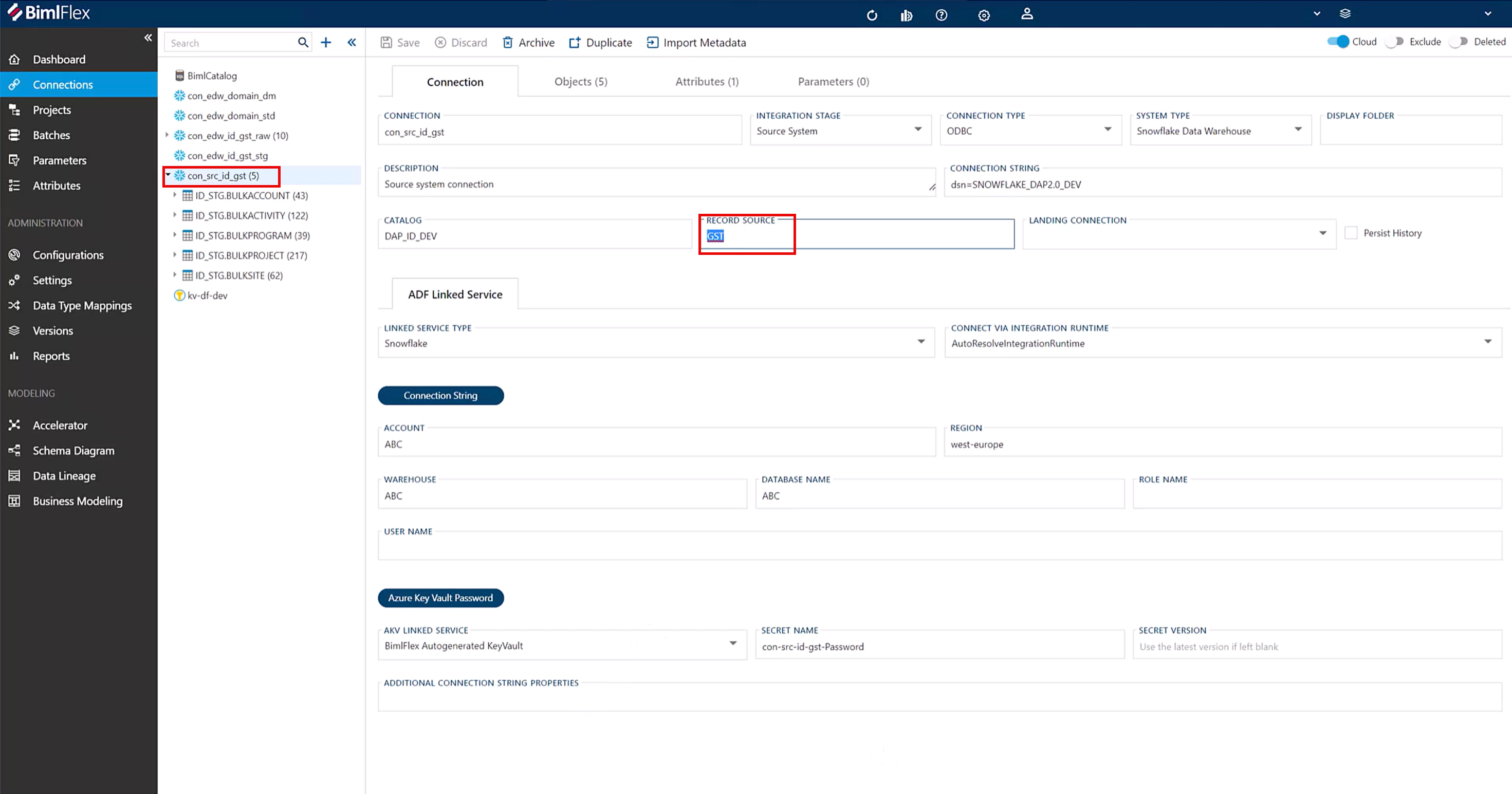Image resolution: width=1512 pixels, height=794 pixels.
Task: Open Data Lineage
Action: pyautogui.click(x=79, y=475)
